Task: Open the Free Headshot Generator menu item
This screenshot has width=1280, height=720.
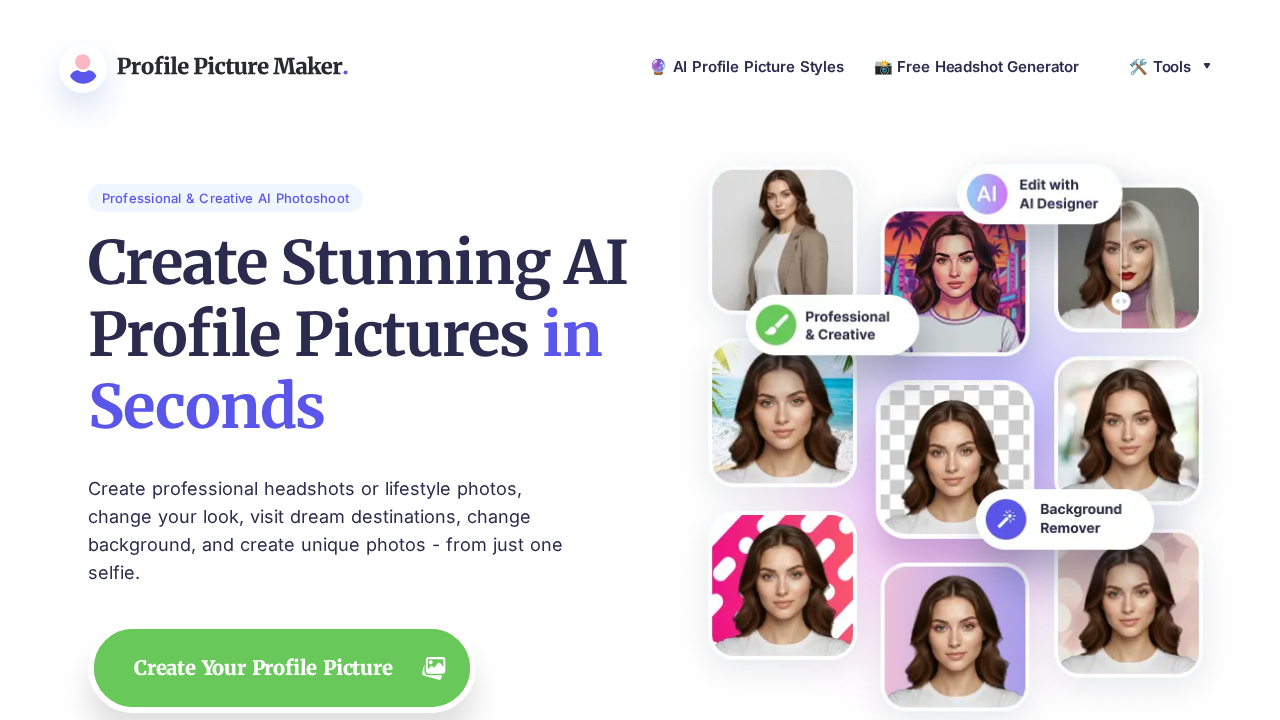Action: 976,67
